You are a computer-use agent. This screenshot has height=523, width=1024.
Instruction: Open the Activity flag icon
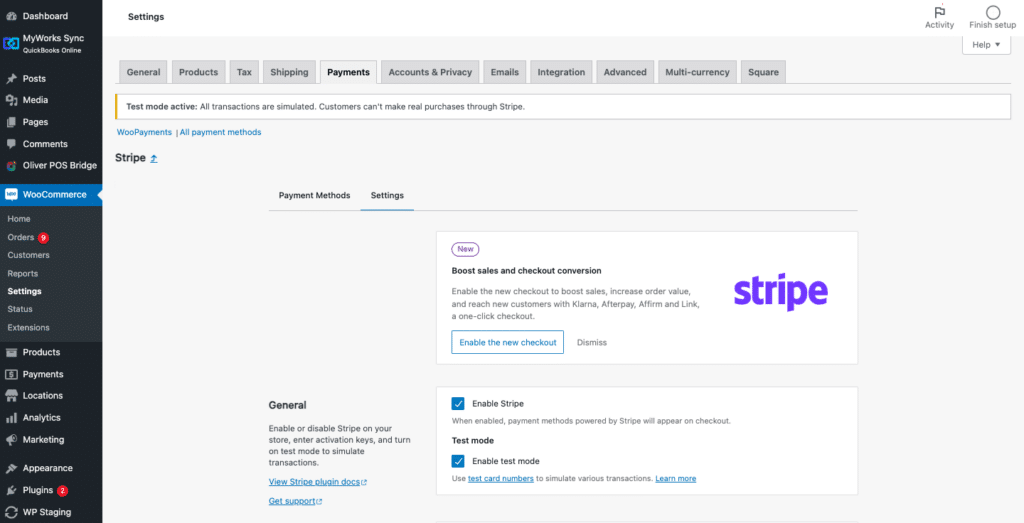tap(940, 12)
